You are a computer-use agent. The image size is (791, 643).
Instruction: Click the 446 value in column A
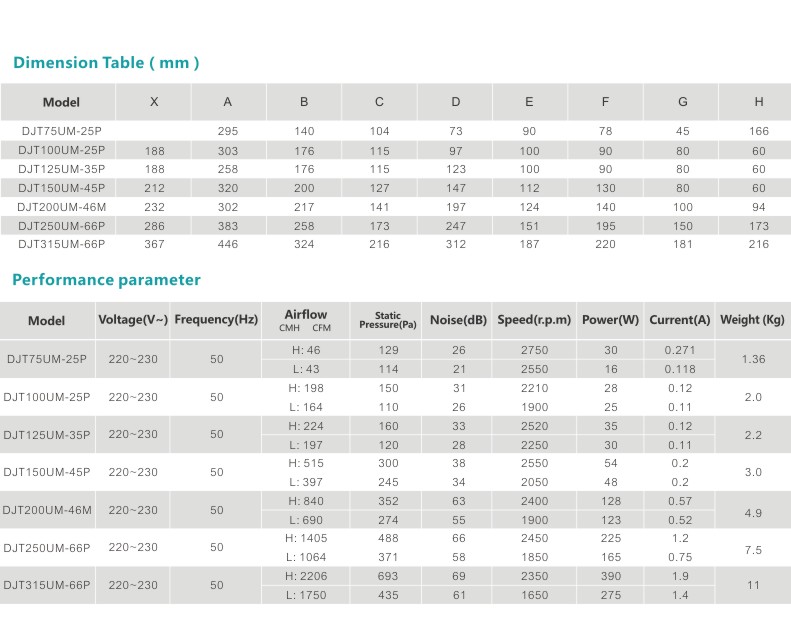point(228,244)
